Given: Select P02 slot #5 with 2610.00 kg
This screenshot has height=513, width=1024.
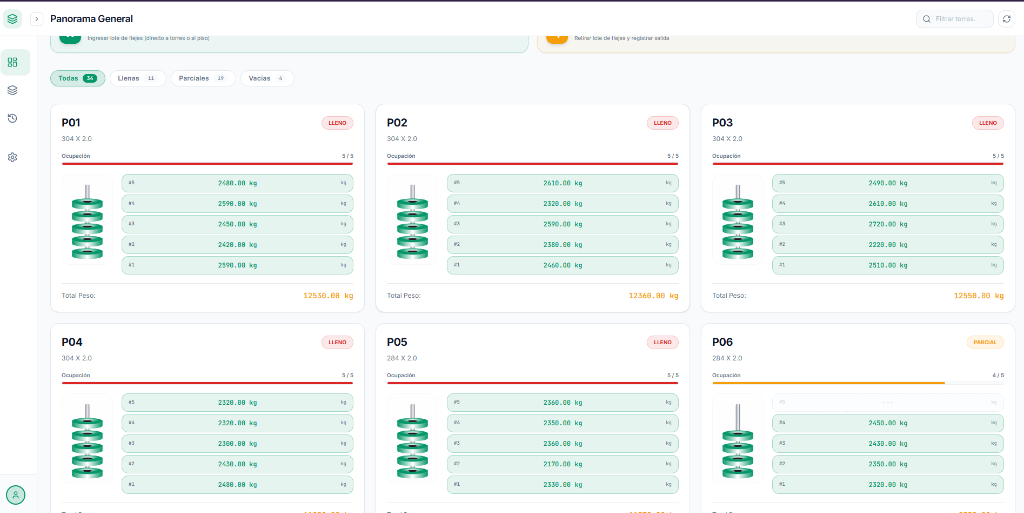Looking at the screenshot, I should [x=563, y=183].
